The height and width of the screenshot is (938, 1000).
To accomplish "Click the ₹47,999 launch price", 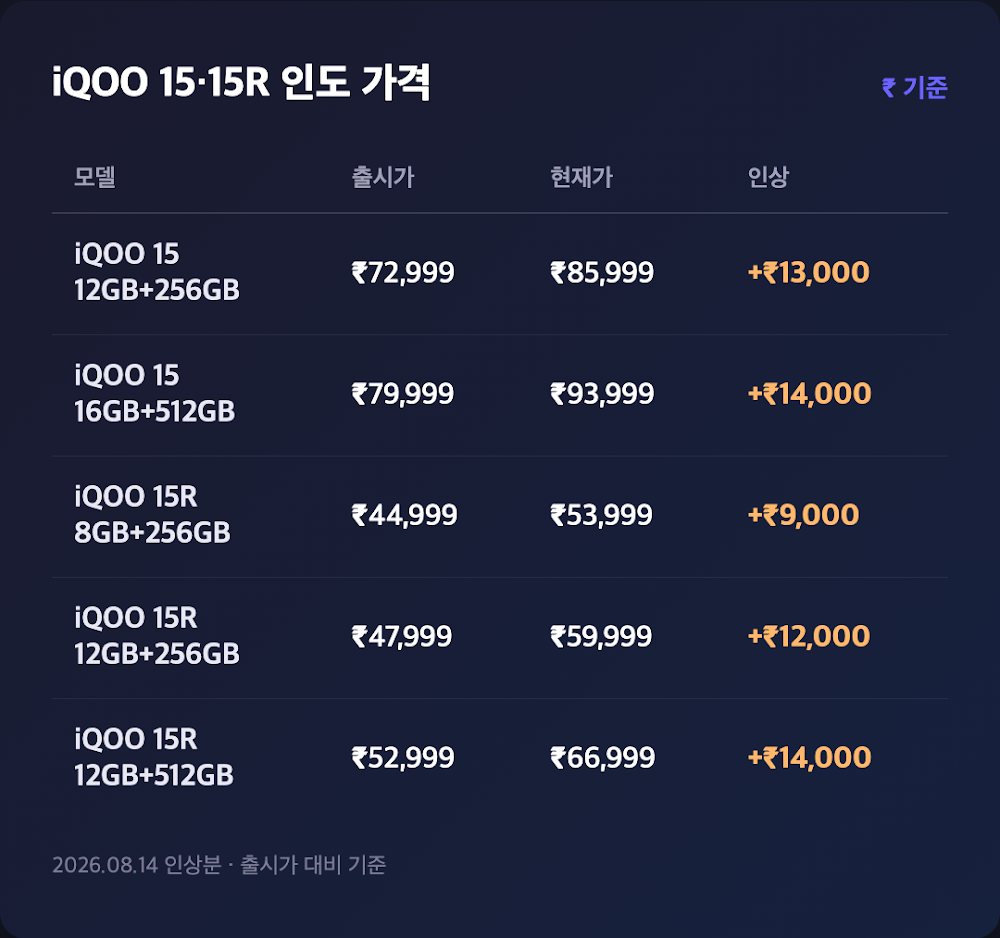I will tap(402, 636).
